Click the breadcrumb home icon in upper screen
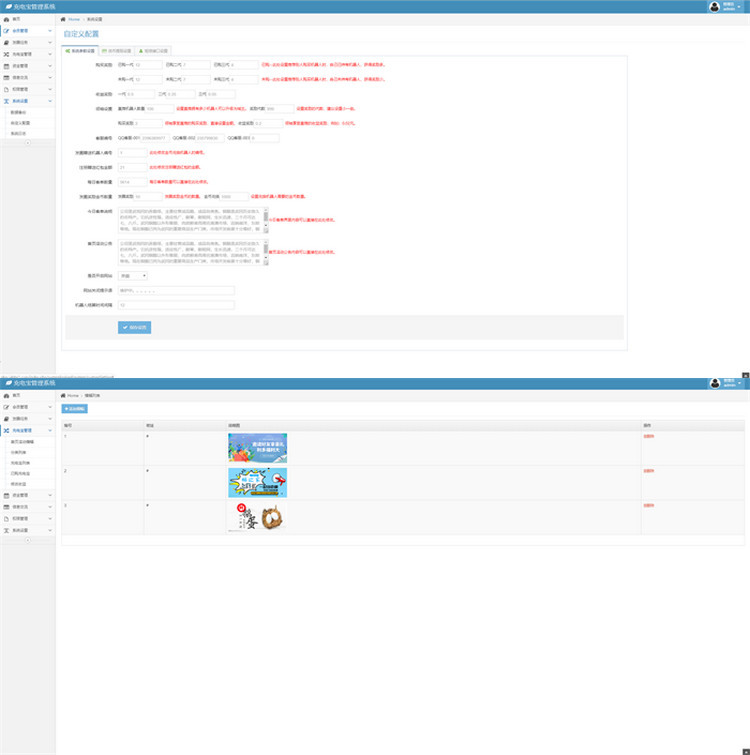 63,19
